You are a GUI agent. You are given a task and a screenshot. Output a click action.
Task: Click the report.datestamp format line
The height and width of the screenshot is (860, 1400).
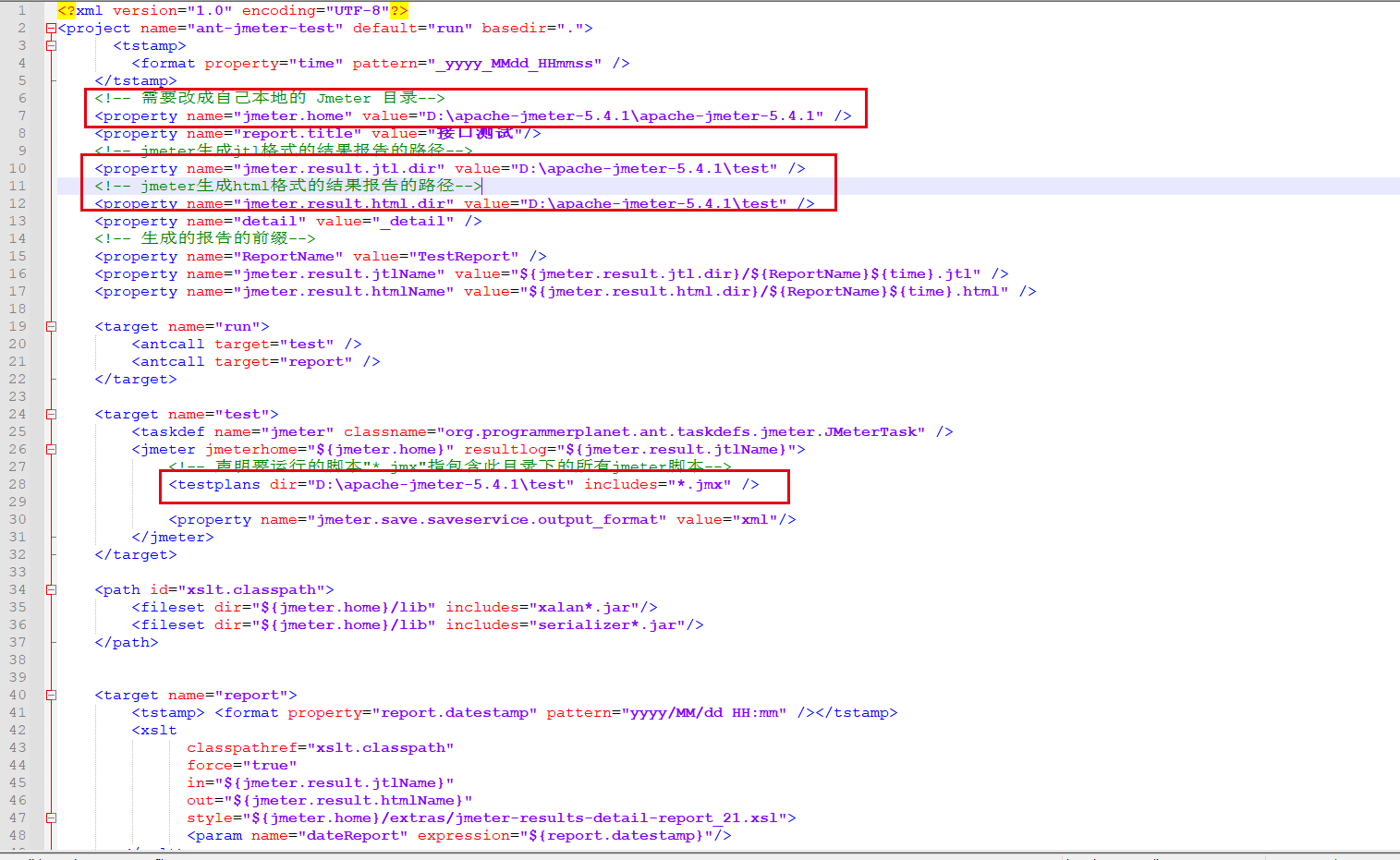point(514,712)
